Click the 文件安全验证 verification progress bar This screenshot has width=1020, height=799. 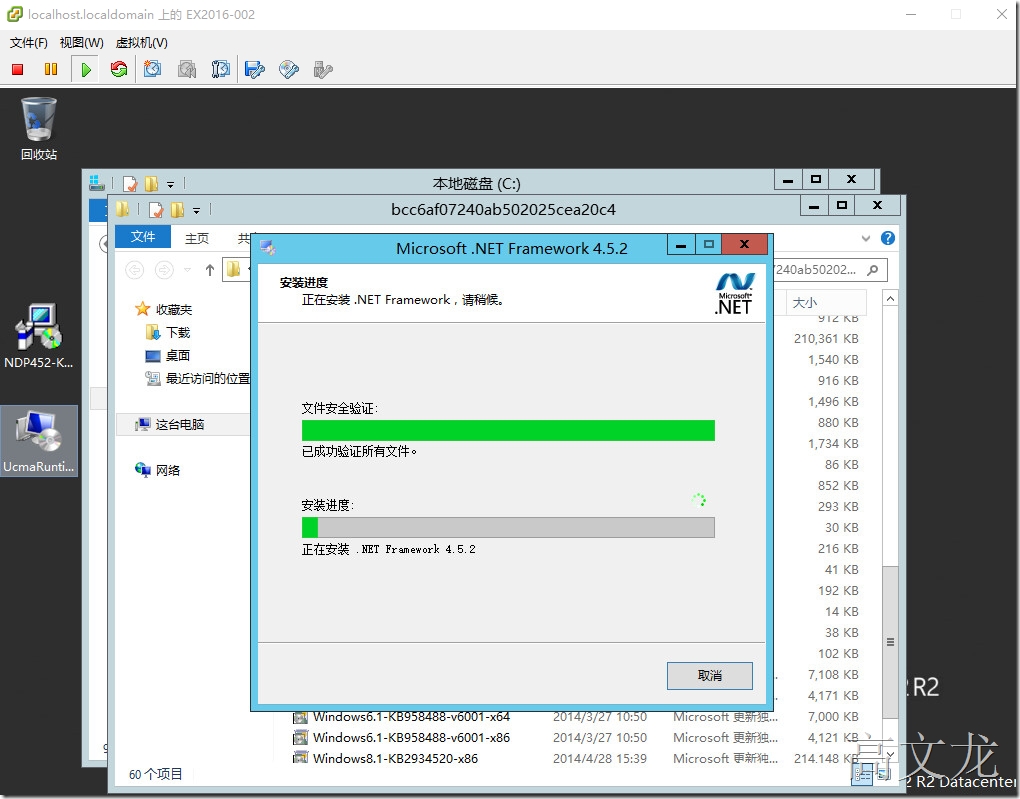[508, 431]
